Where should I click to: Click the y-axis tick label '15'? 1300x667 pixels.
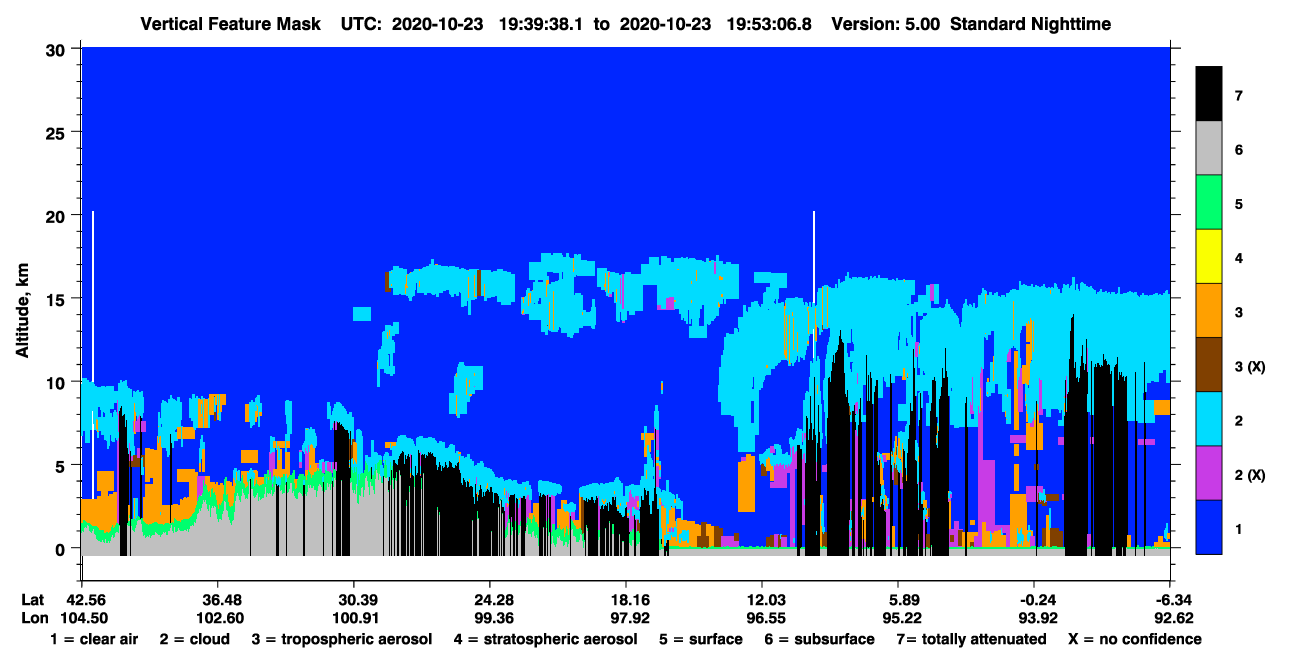point(58,299)
